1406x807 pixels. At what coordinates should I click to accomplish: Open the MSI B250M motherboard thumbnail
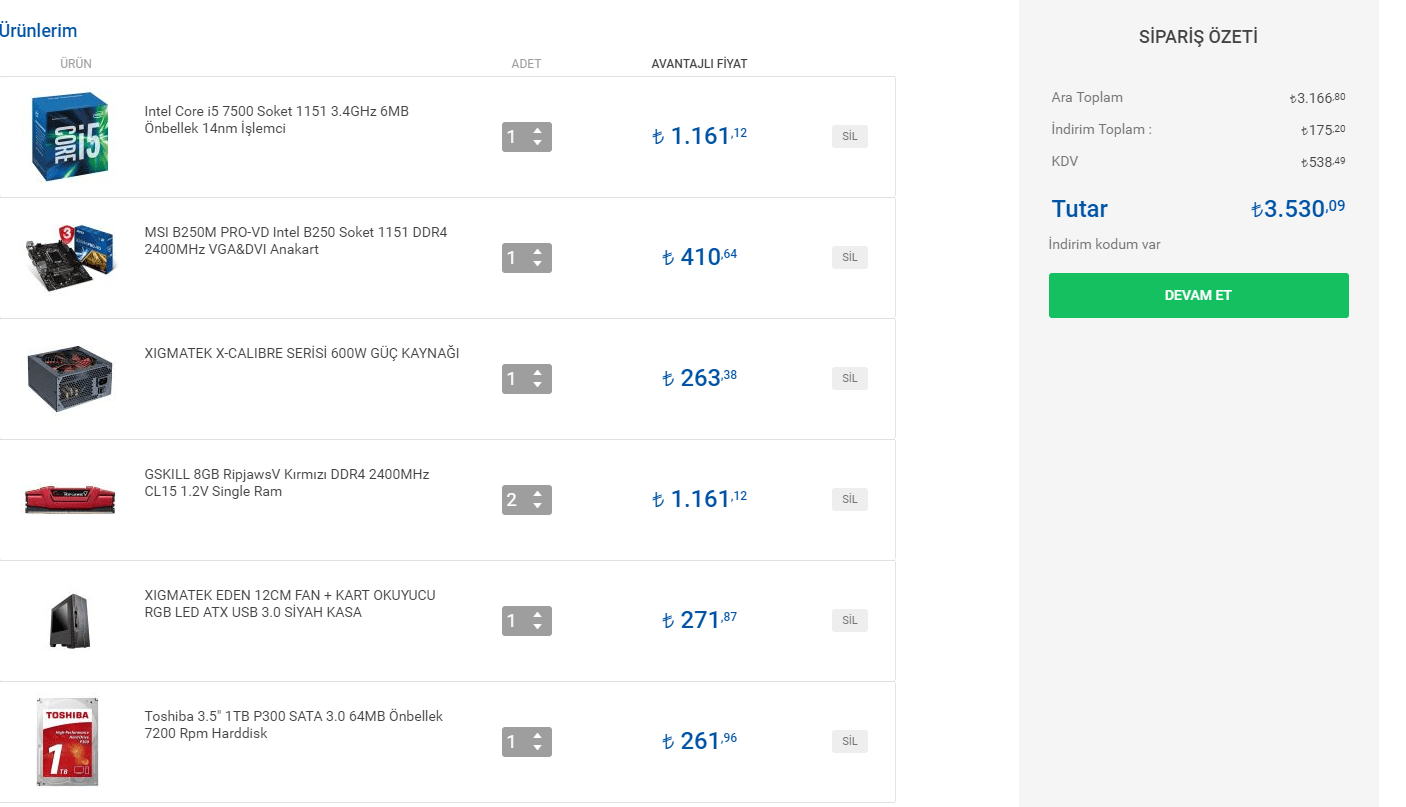[70, 258]
